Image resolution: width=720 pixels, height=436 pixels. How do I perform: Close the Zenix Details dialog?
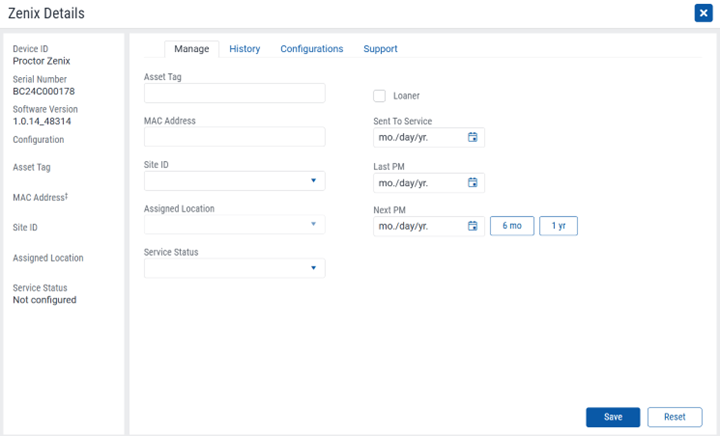[x=703, y=13]
